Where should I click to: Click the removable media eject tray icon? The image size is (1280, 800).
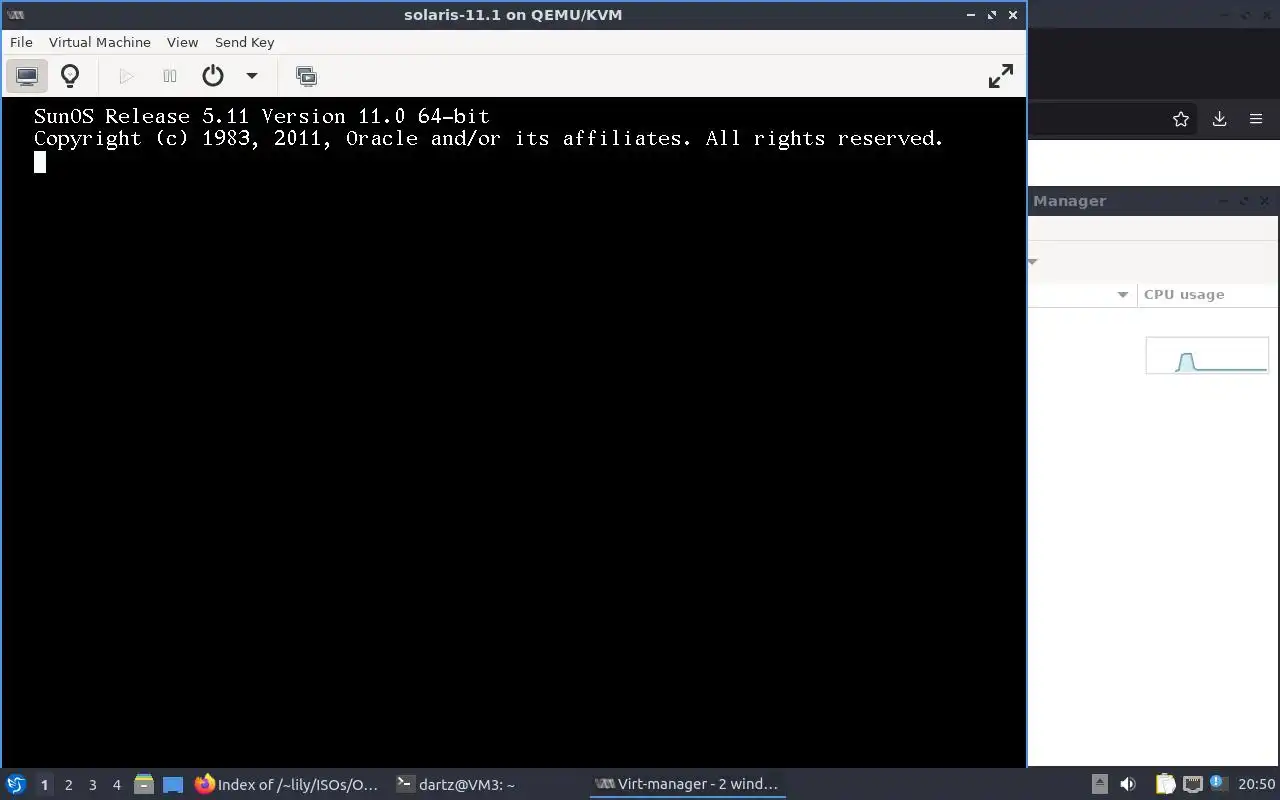(x=1099, y=784)
